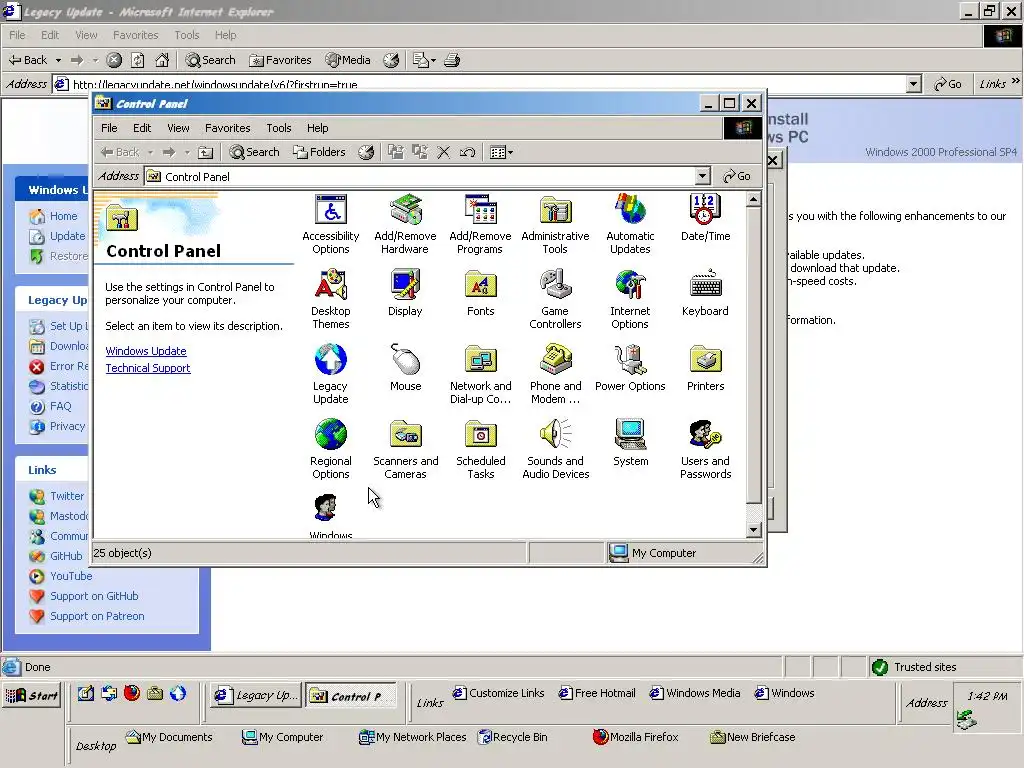The height and width of the screenshot is (768, 1024).
Task: Click scroll down arrow in Control Panel
Action: [x=753, y=530]
